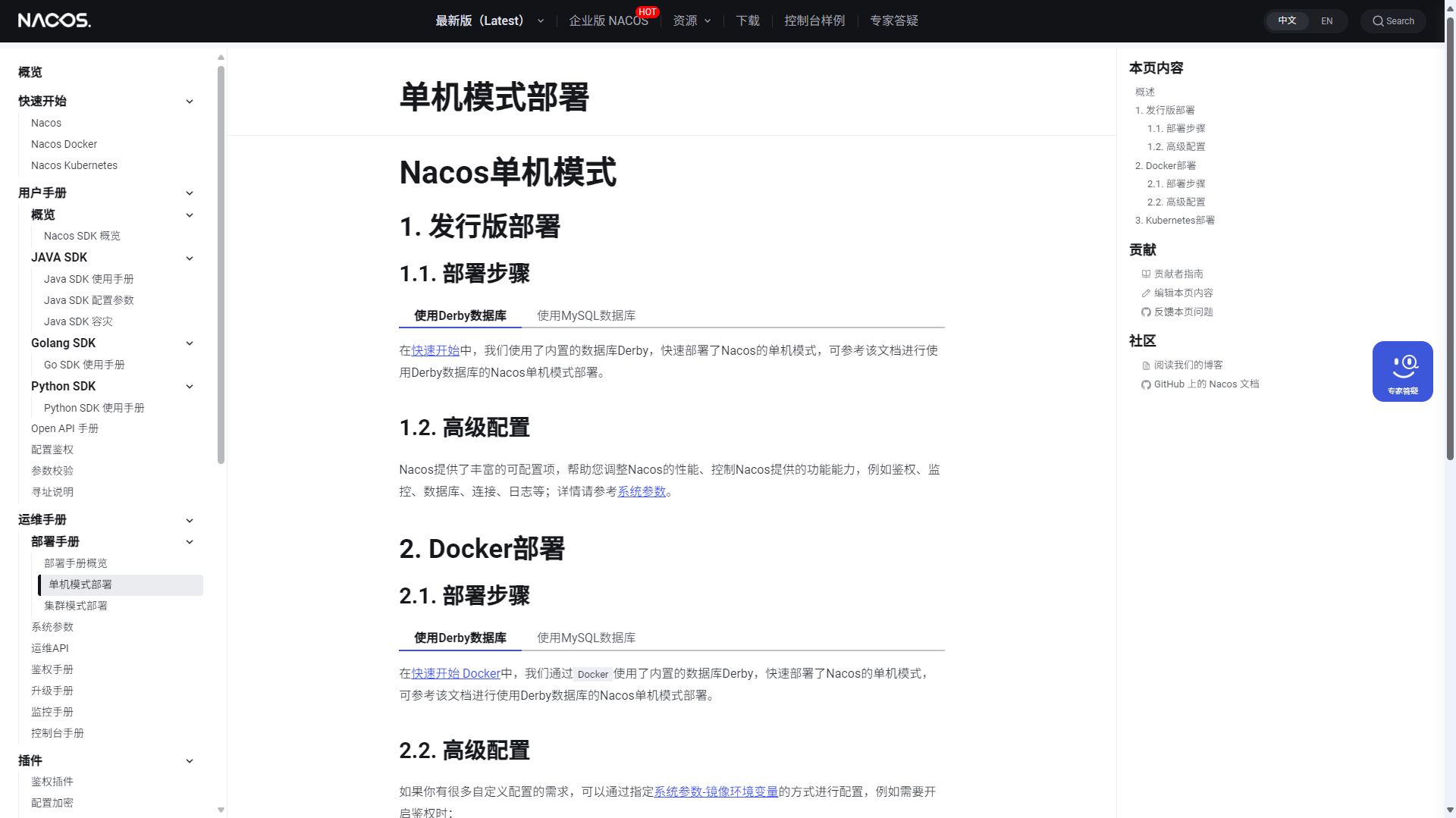1456x818 pixels.
Task: Click the search magnifier icon
Action: (x=1378, y=21)
